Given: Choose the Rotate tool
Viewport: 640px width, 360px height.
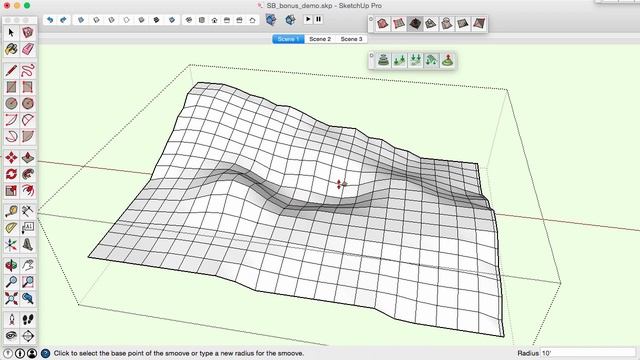Looking at the screenshot, I should point(11,174).
